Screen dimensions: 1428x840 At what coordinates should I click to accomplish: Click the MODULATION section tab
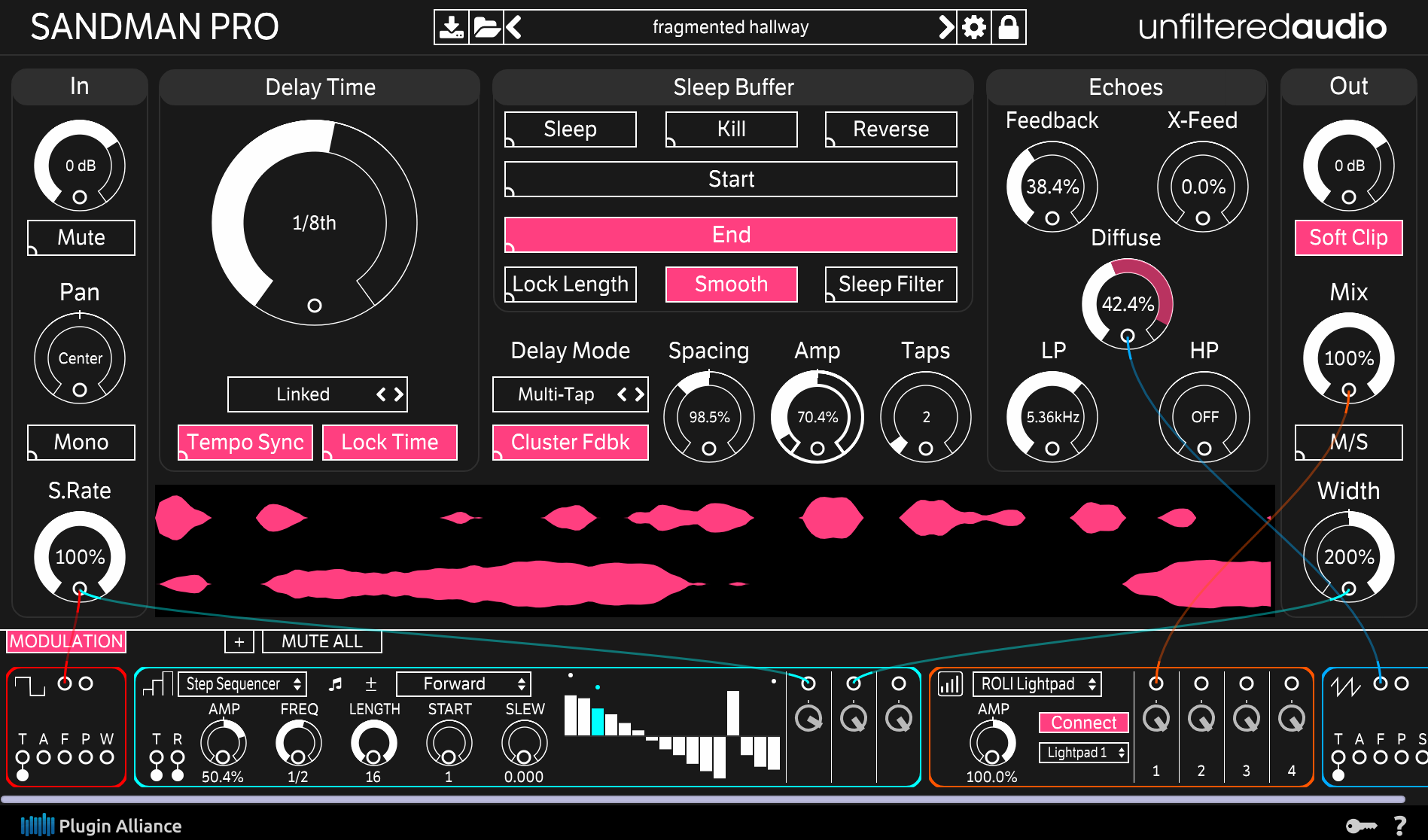click(x=66, y=641)
